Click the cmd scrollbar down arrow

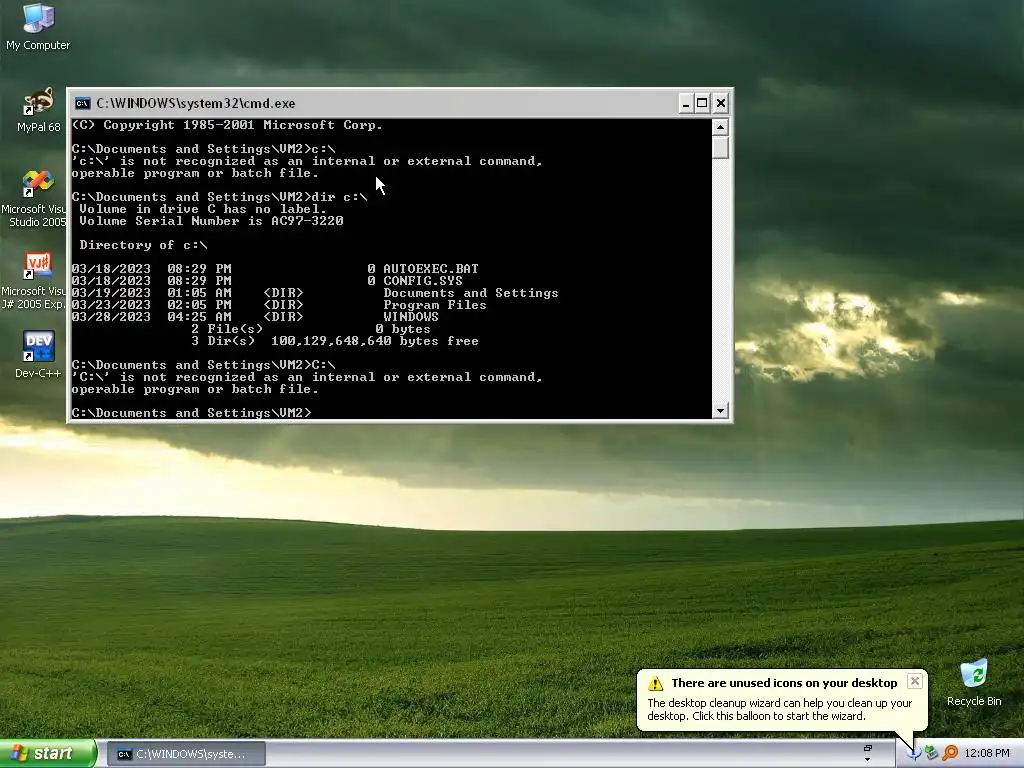pos(720,411)
